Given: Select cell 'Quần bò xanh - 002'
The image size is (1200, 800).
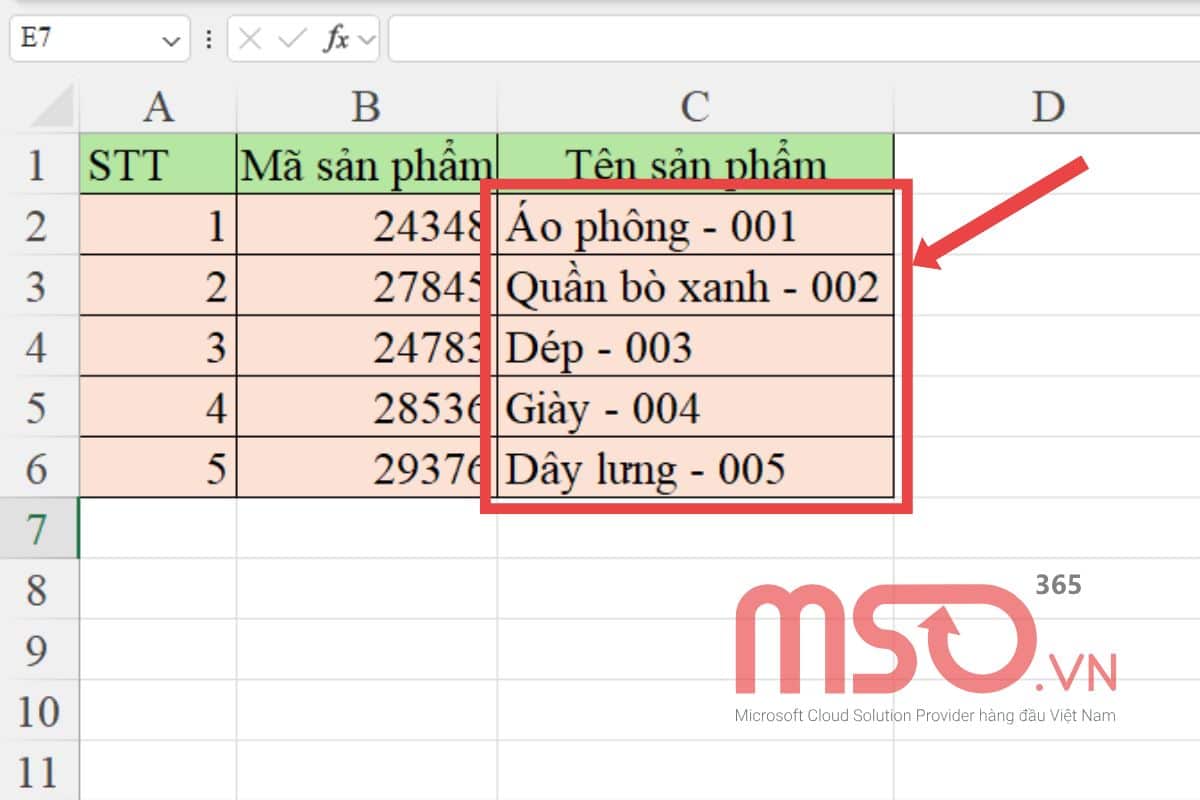Looking at the screenshot, I should [695, 286].
